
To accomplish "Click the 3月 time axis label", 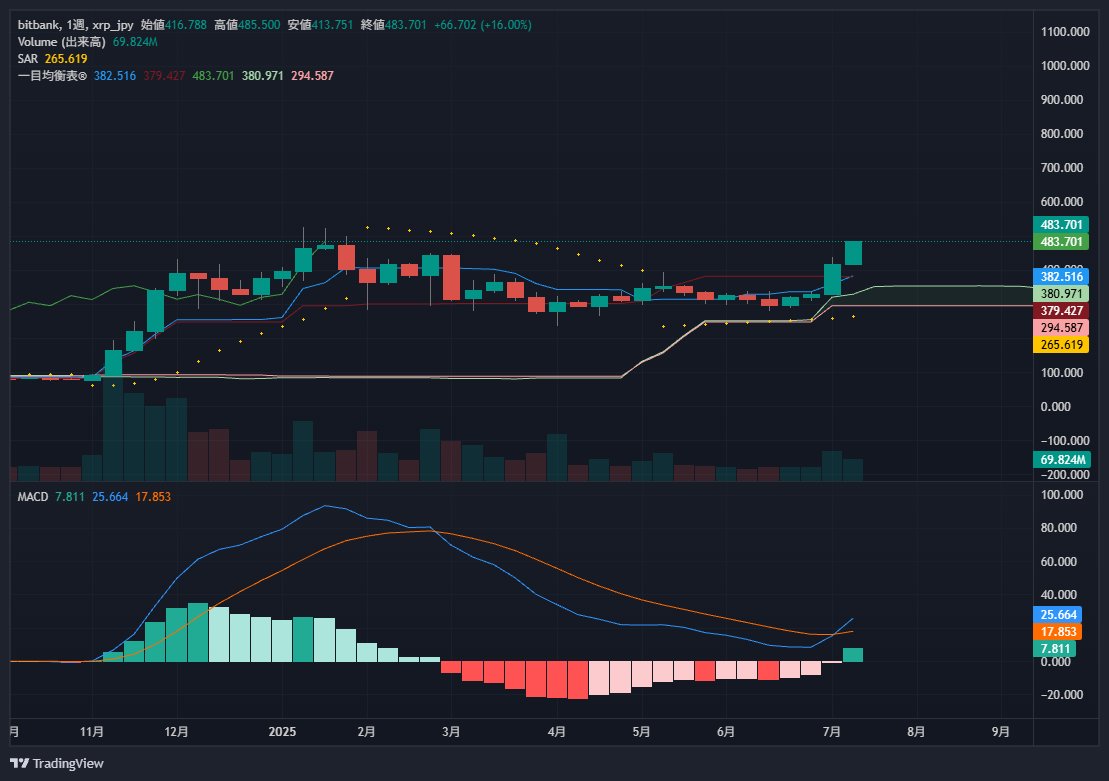I will coord(451,731).
